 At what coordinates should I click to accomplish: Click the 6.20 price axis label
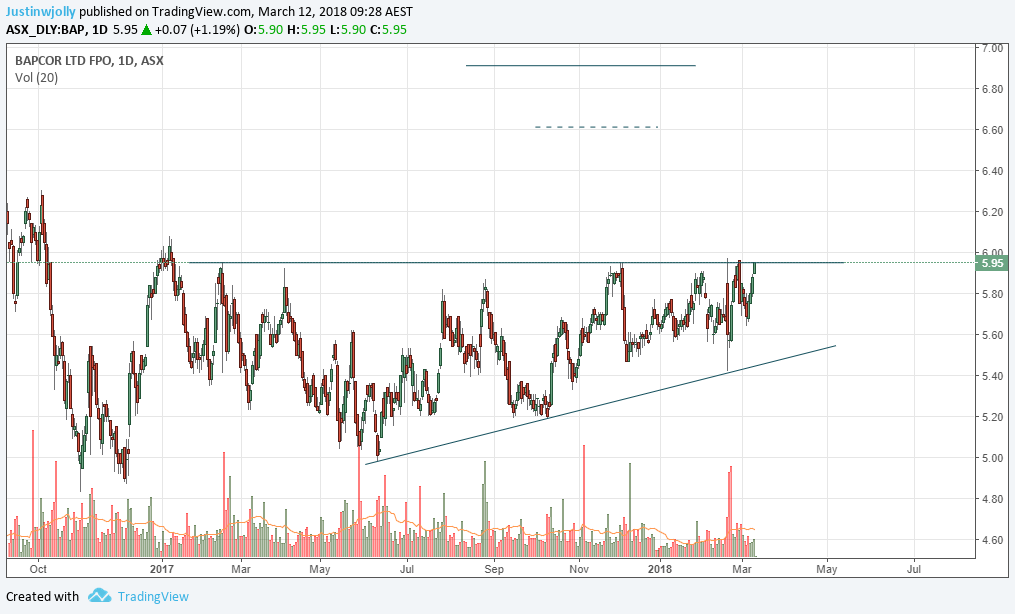992,212
